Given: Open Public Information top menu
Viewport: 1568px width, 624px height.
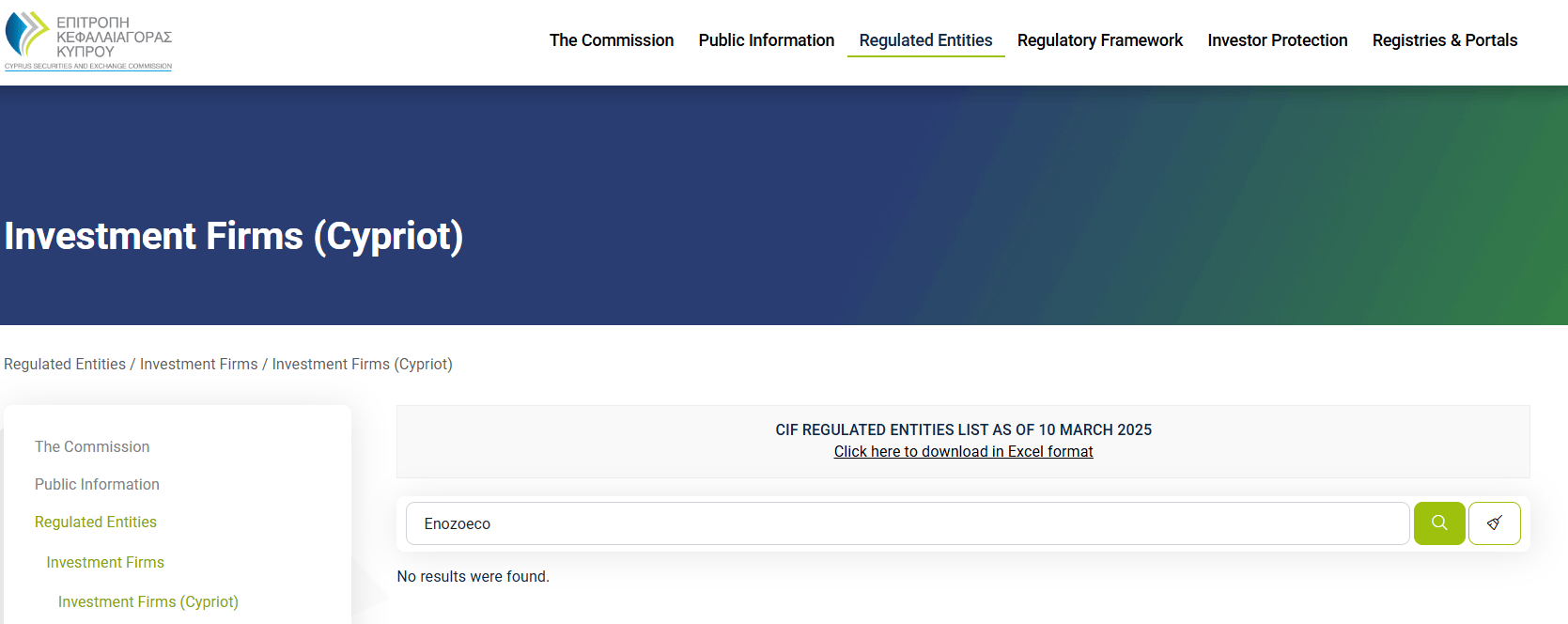Looking at the screenshot, I should pyautogui.click(x=767, y=40).
